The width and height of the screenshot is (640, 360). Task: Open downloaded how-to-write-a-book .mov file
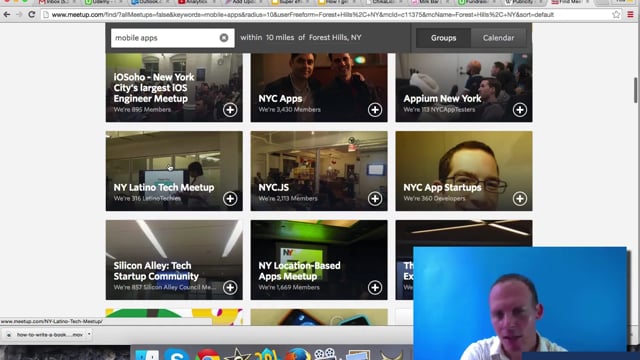point(45,335)
